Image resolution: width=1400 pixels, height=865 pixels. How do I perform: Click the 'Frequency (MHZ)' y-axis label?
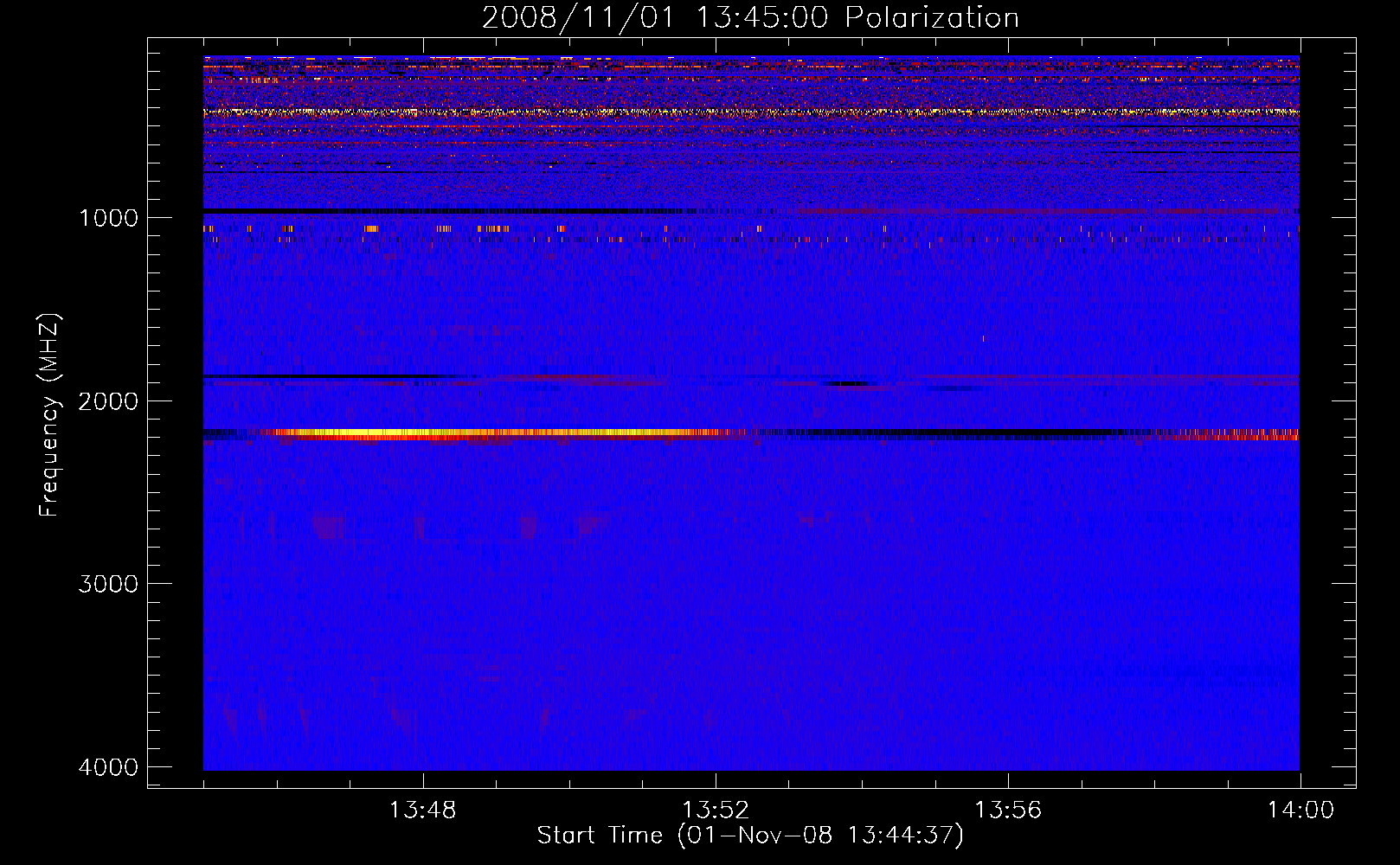point(49,415)
